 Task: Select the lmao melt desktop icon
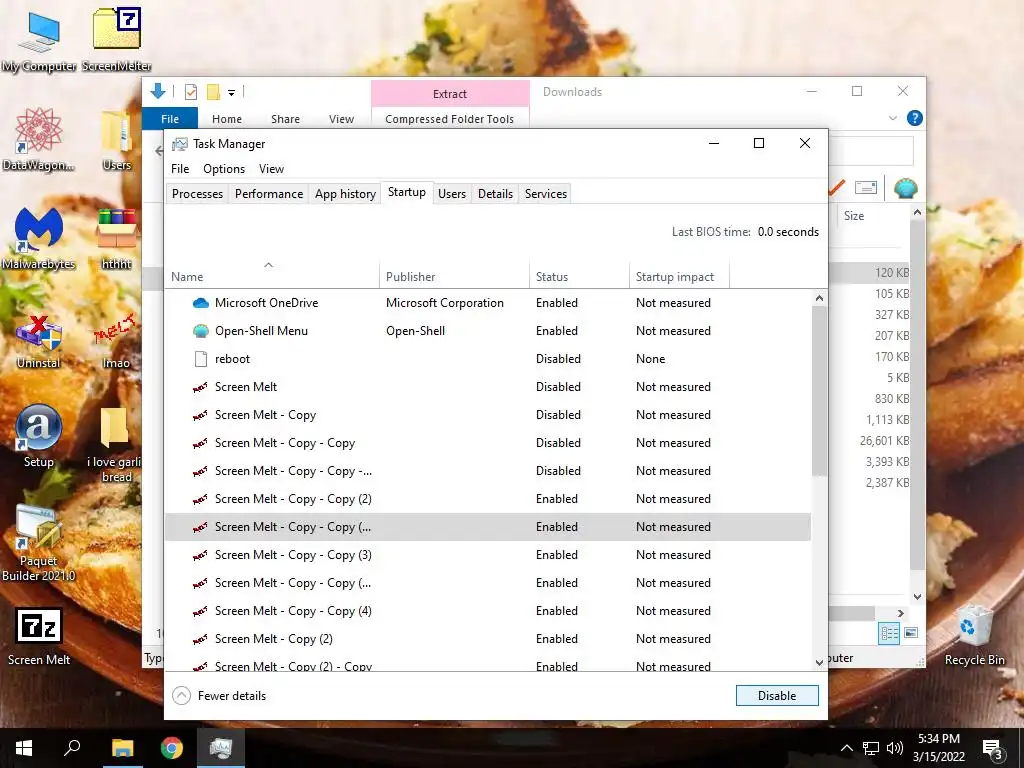pyautogui.click(x=116, y=338)
